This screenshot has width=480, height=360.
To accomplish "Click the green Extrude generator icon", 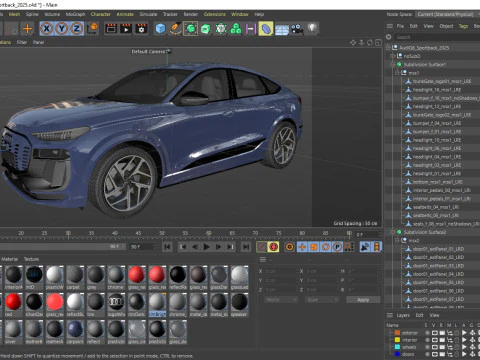I will [206, 29].
